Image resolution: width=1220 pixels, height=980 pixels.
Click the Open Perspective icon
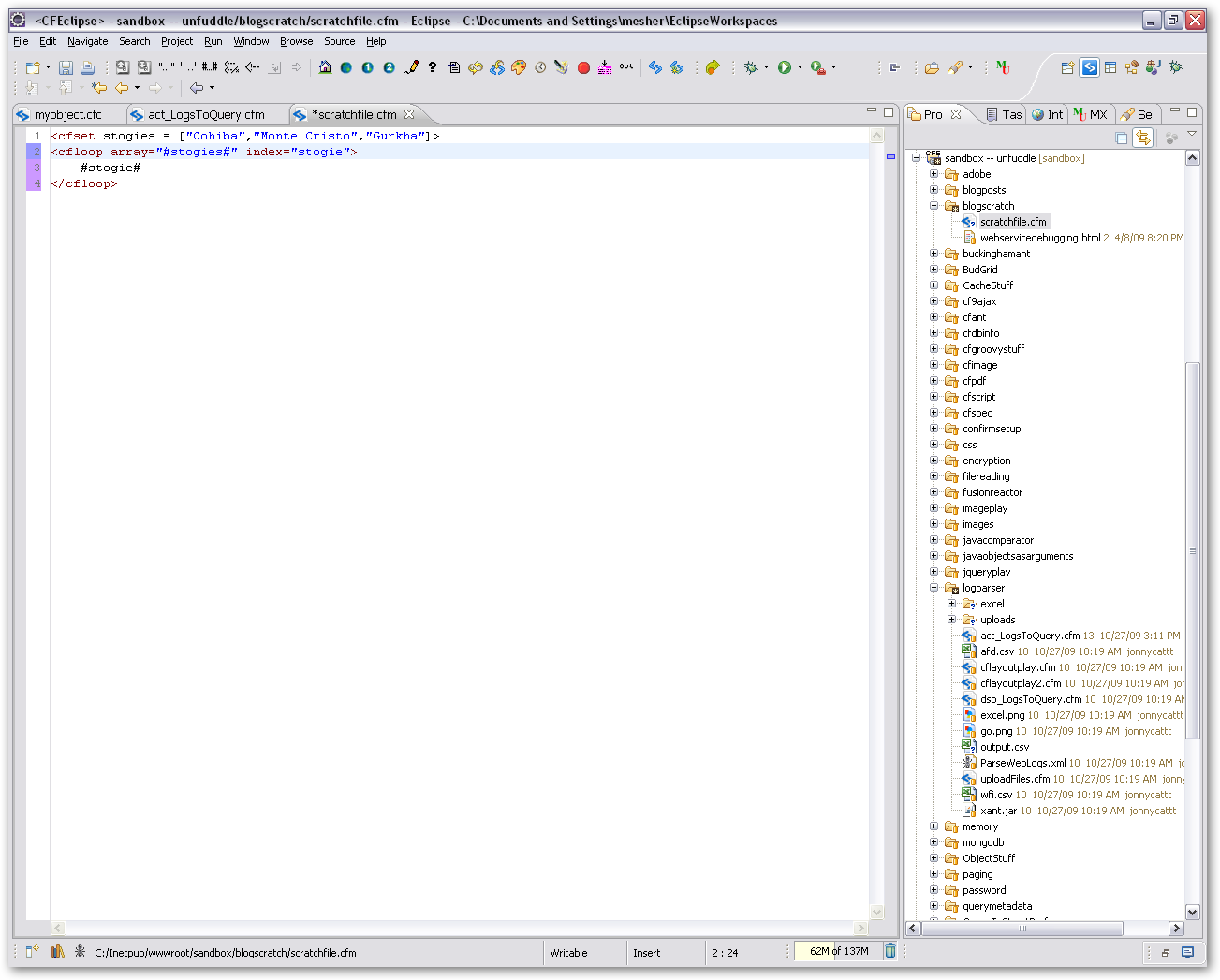tap(1067, 67)
